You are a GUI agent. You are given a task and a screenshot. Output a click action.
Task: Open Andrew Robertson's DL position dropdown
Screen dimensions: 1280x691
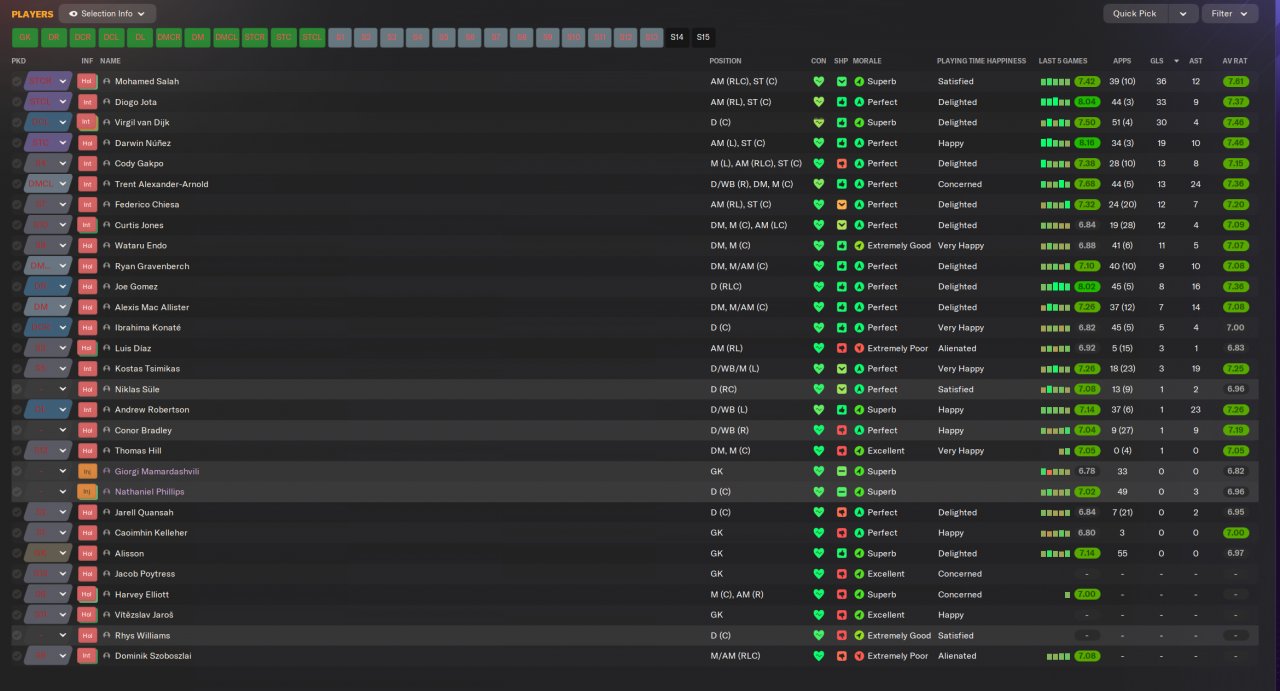[49, 410]
